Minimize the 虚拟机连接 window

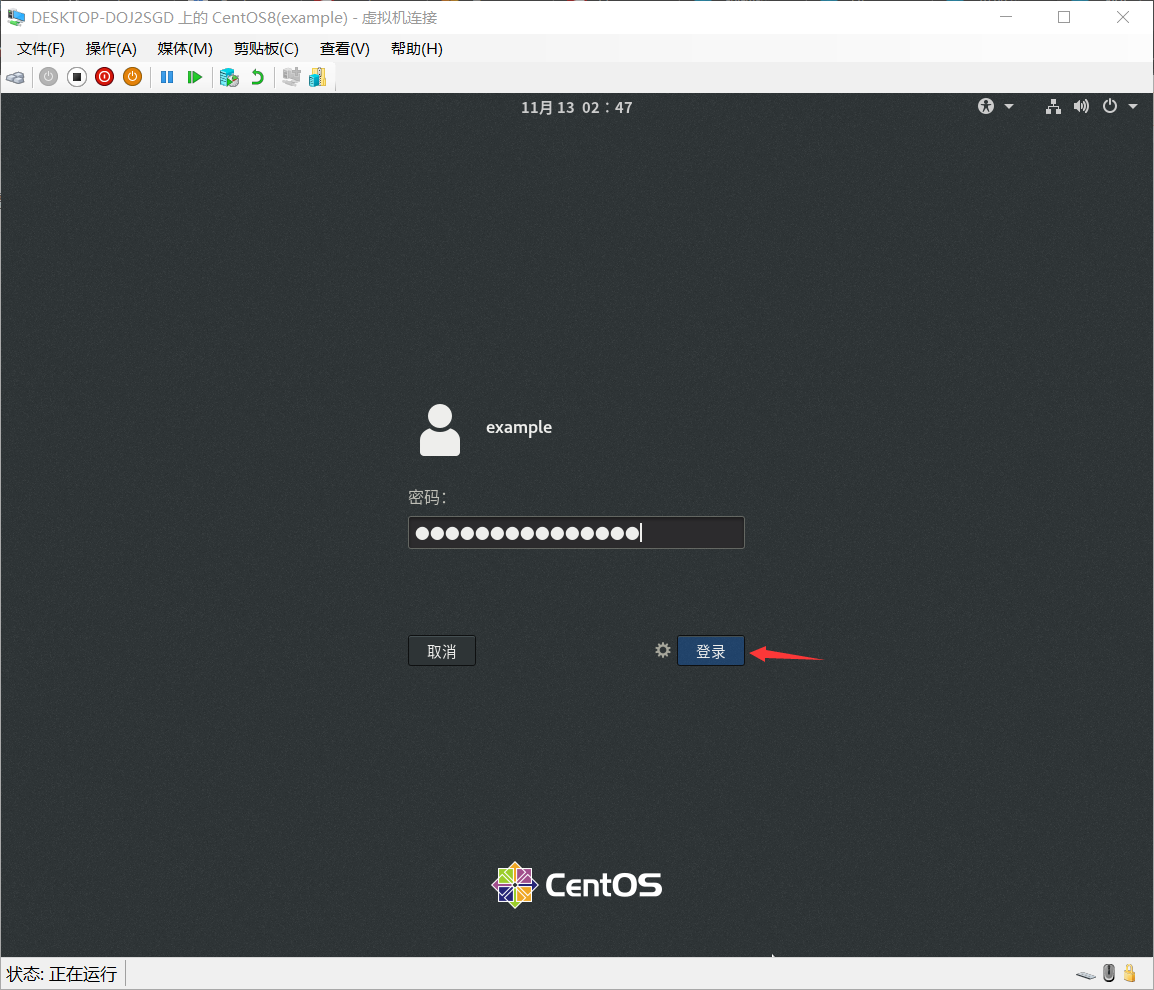[x=1006, y=17]
